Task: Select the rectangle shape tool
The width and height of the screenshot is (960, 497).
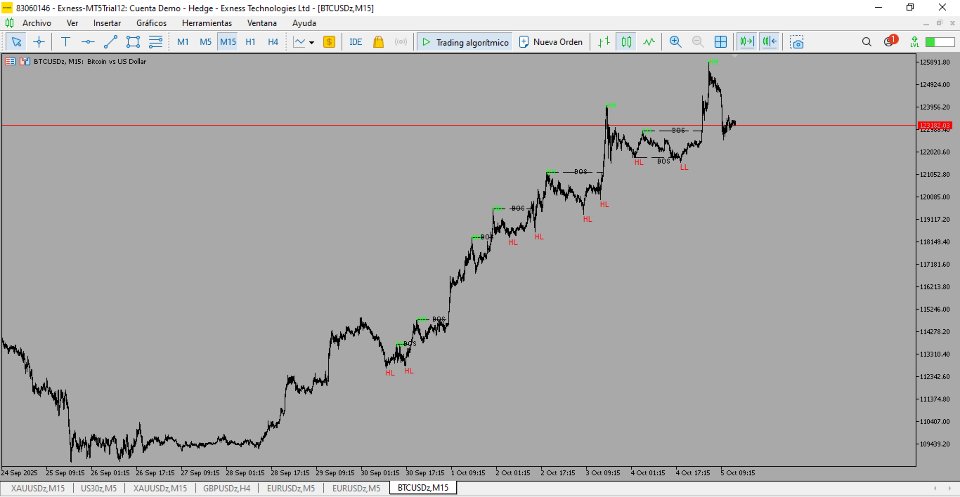Action: point(133,42)
